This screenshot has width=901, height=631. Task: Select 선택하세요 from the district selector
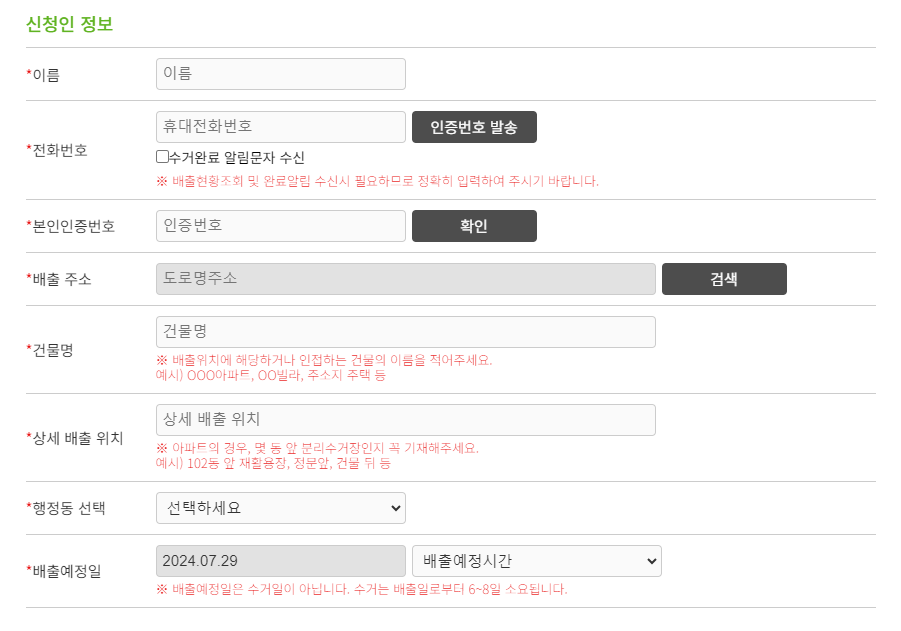[280, 508]
